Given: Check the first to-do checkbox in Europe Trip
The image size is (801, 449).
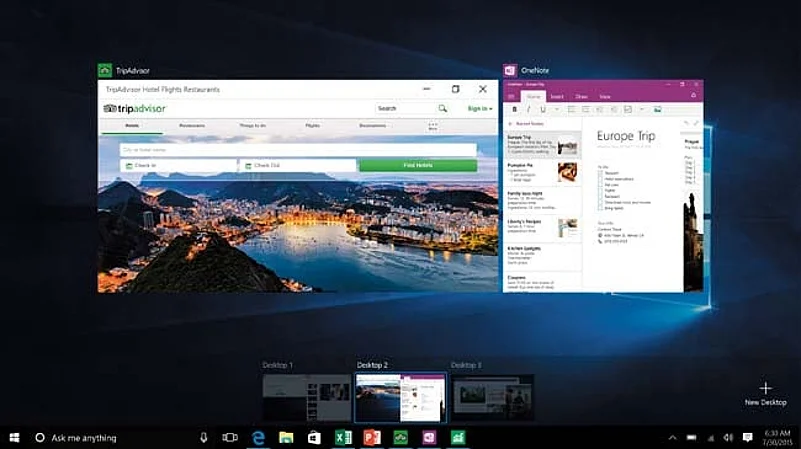Looking at the screenshot, I should click(x=600, y=173).
